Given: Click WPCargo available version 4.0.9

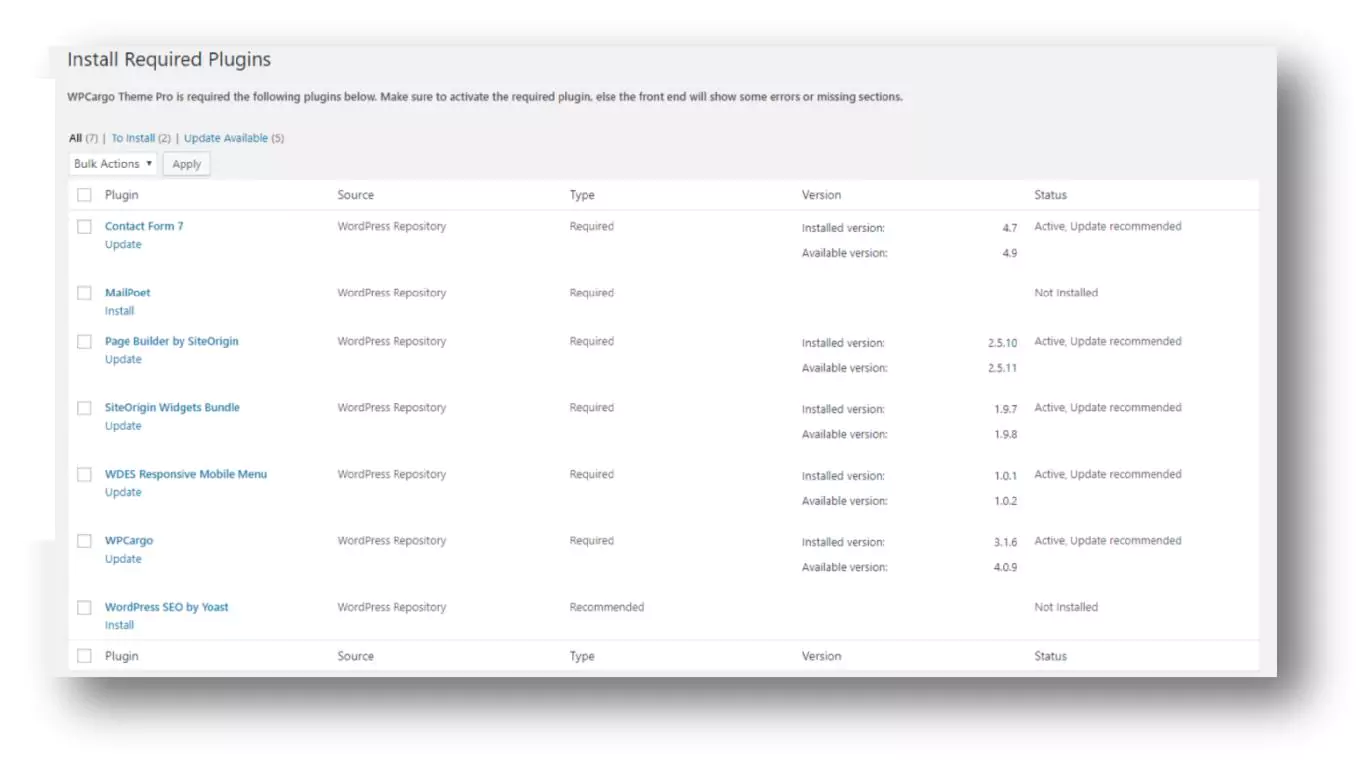Looking at the screenshot, I should [1006, 567].
